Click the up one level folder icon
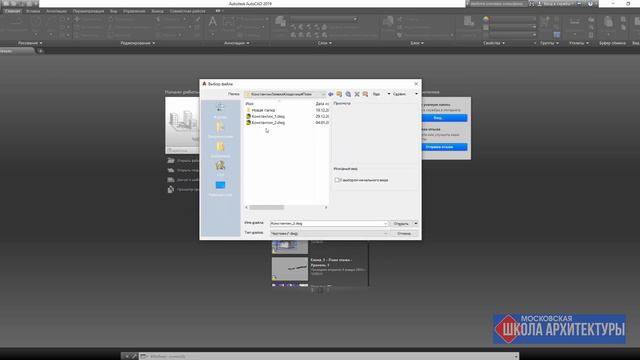The width and height of the screenshot is (640, 360). 339,94
